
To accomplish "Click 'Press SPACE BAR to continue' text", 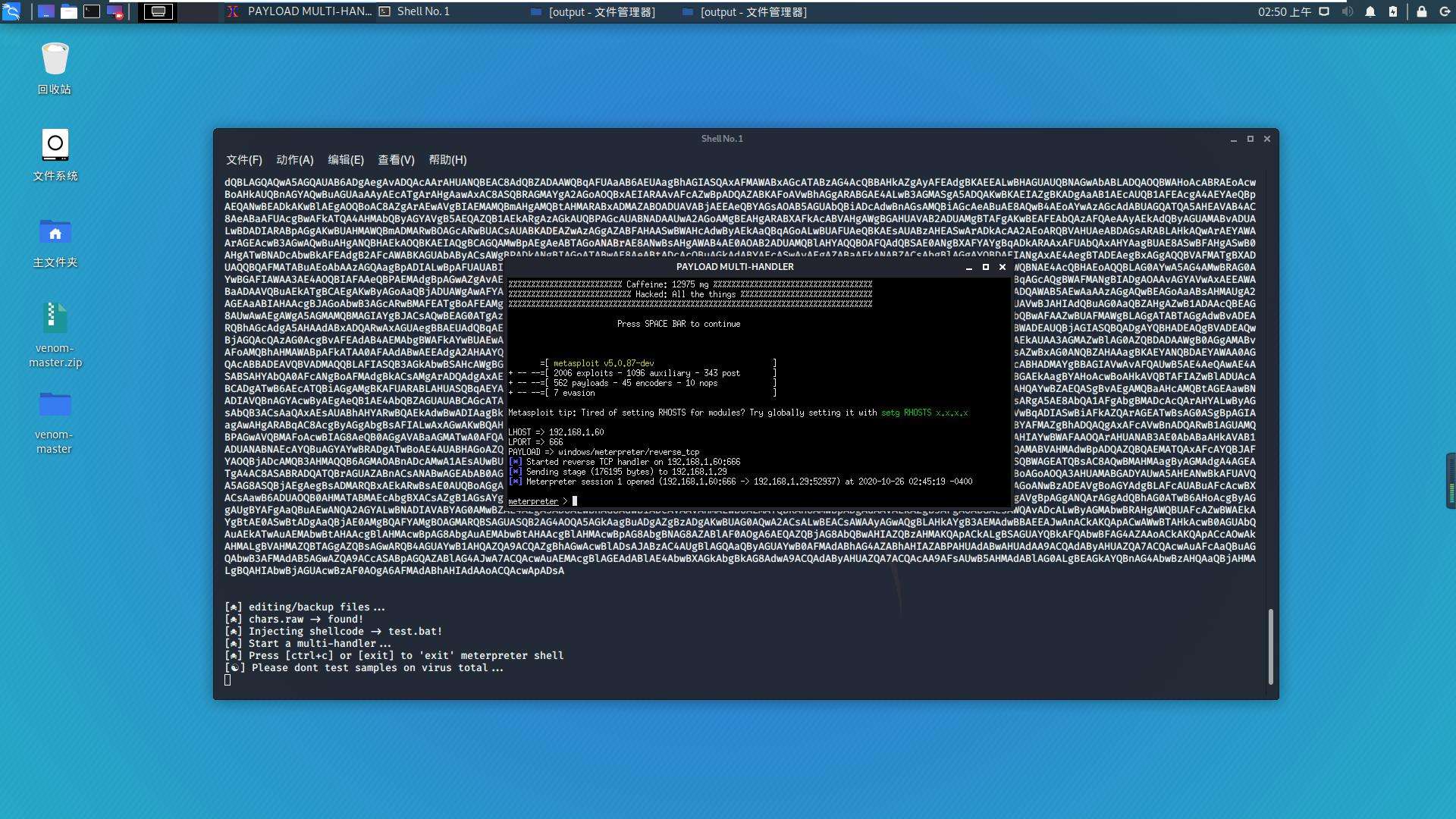I will 679,324.
